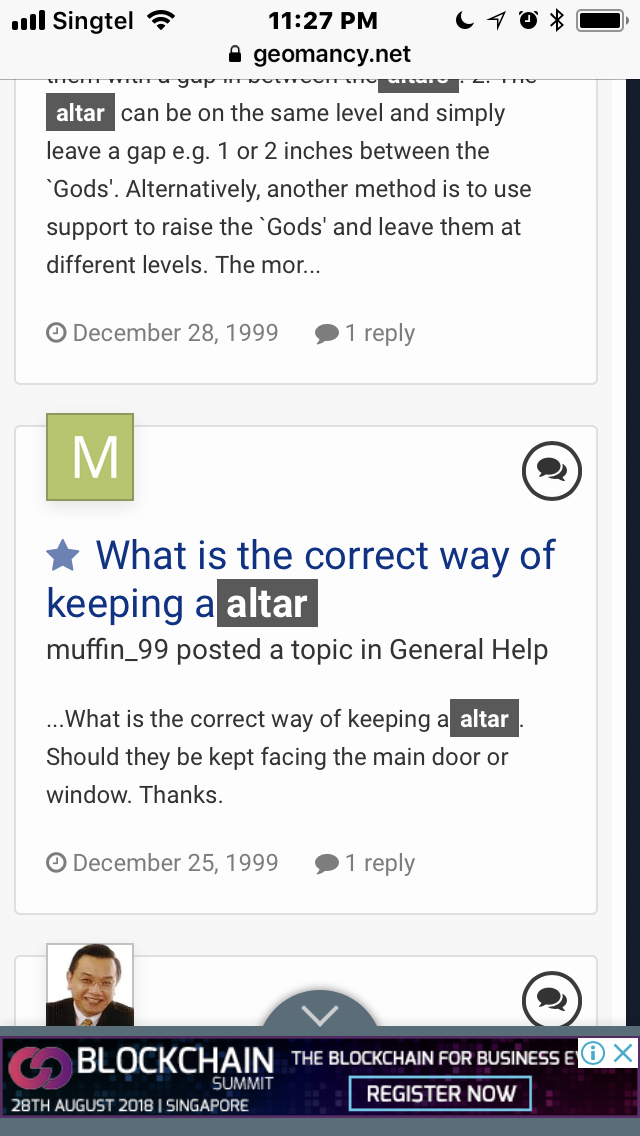
Task: Tap the green M avatar icon
Action: (90, 457)
